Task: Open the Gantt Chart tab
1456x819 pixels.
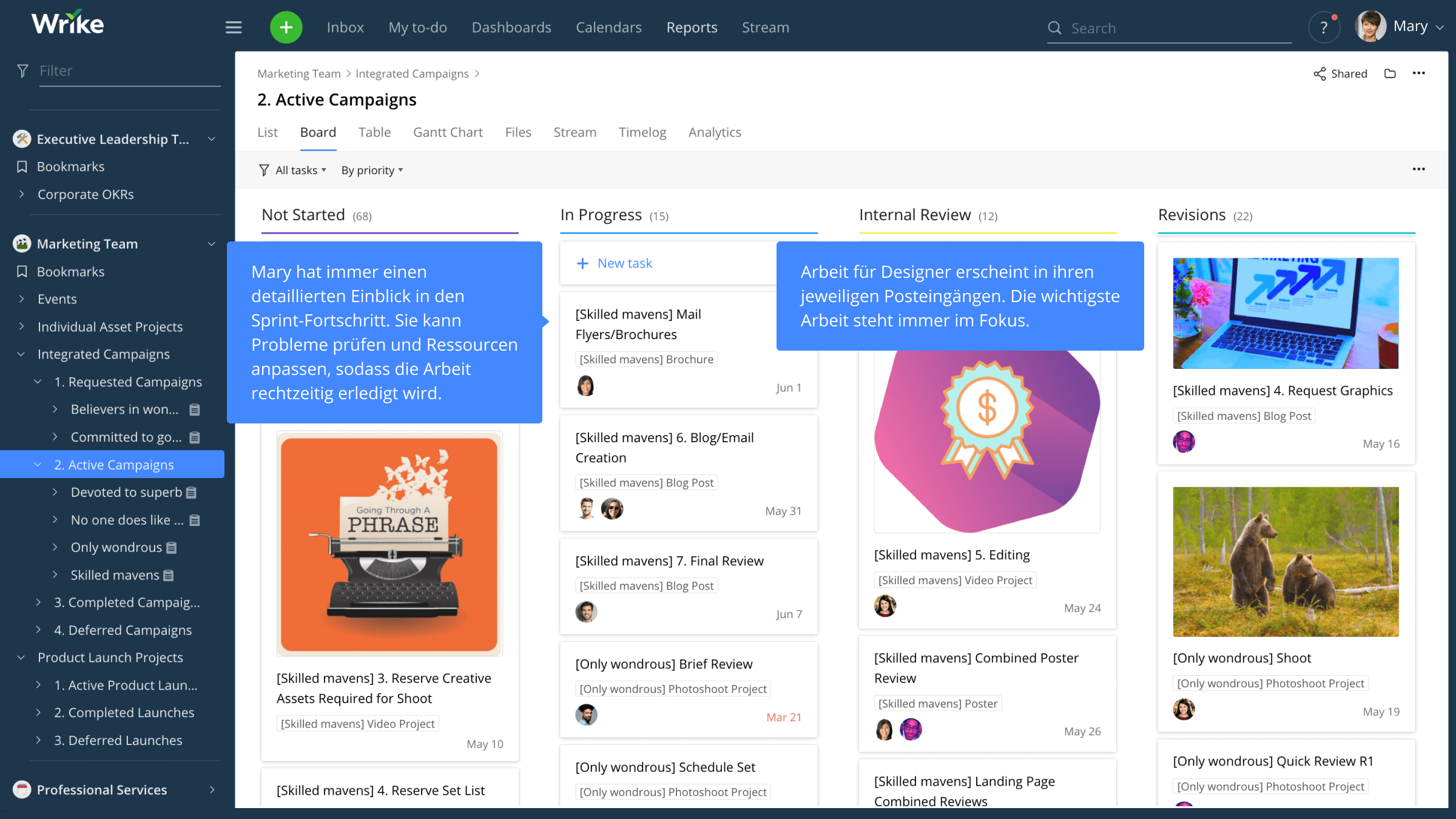Action: tap(448, 132)
